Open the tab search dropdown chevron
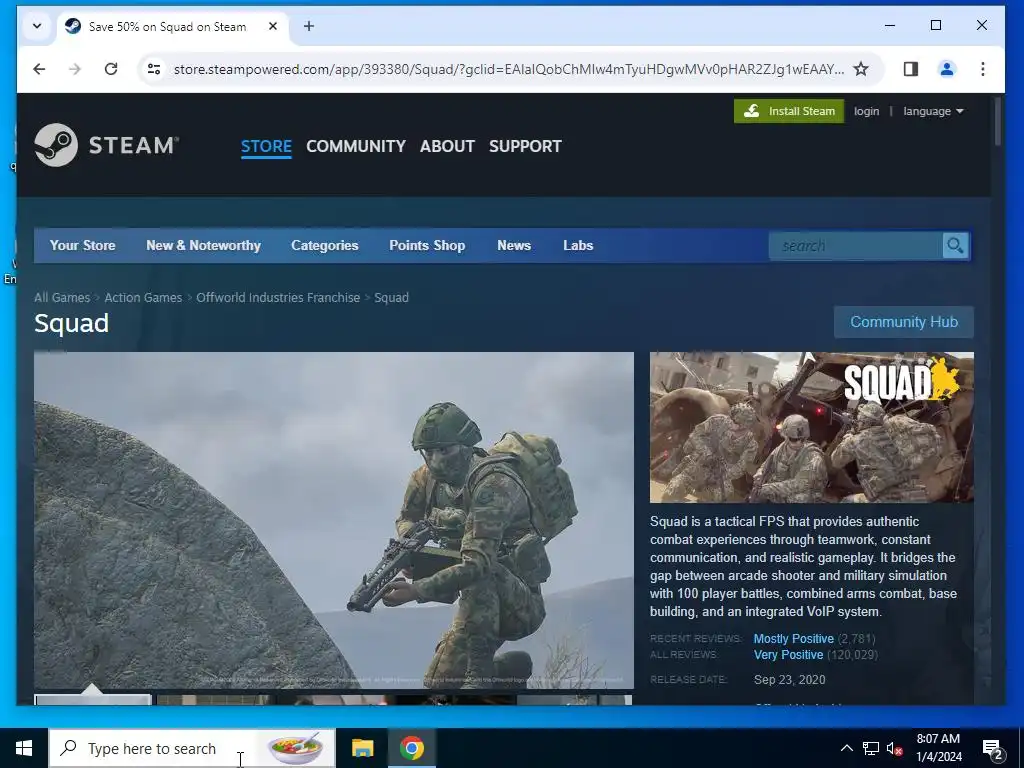Viewport: 1024px width, 768px height. pos(37,26)
